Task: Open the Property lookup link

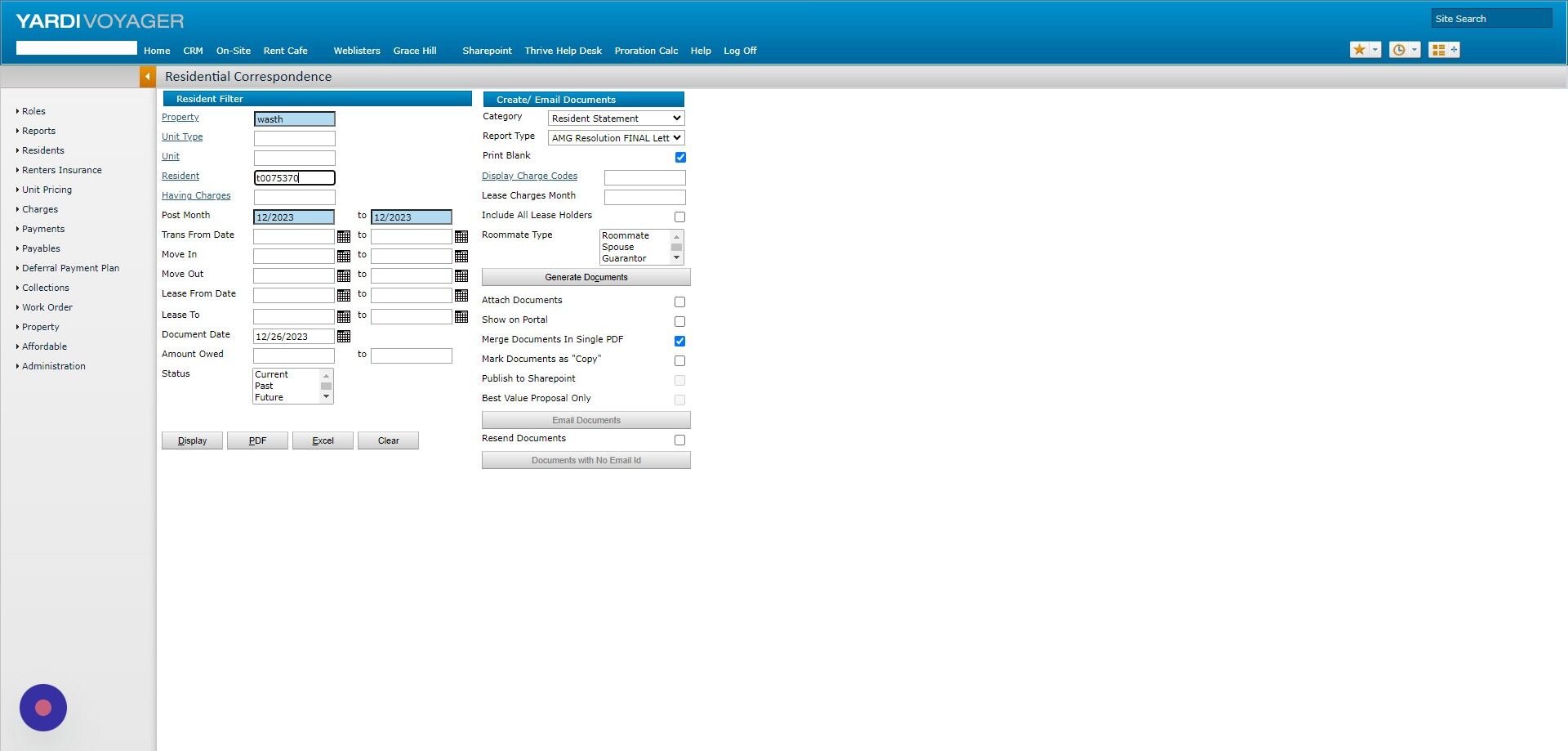Action: [x=180, y=117]
